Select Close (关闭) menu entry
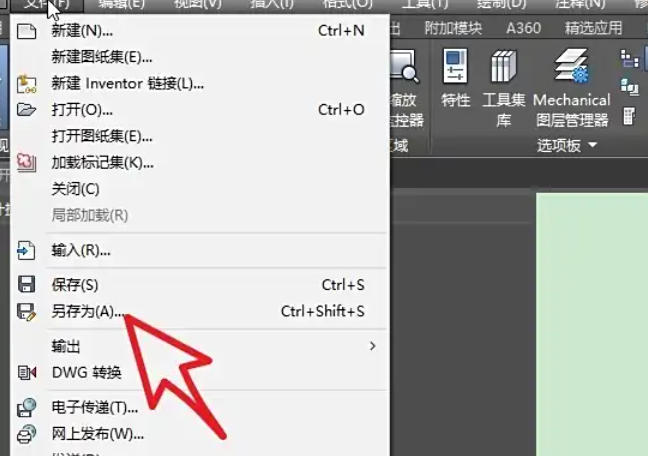 point(199,189)
